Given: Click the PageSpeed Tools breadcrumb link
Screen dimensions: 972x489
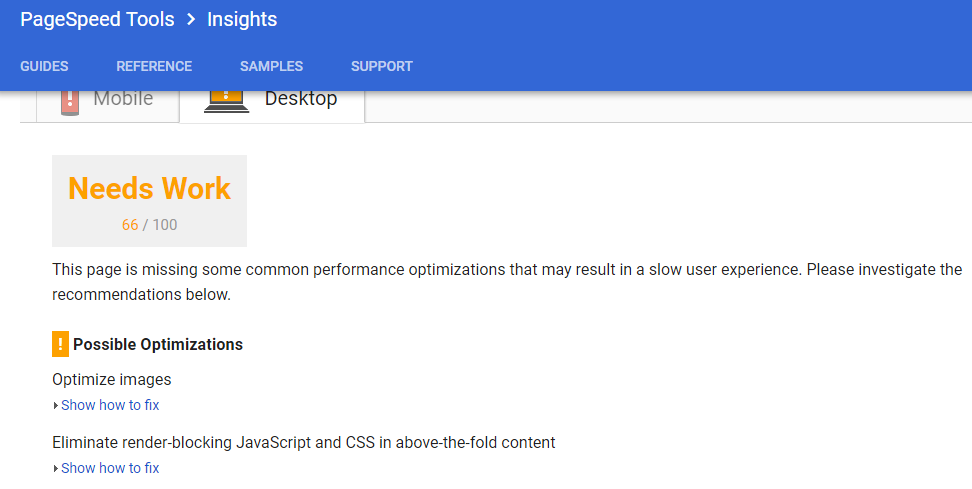Looking at the screenshot, I should (97, 19).
